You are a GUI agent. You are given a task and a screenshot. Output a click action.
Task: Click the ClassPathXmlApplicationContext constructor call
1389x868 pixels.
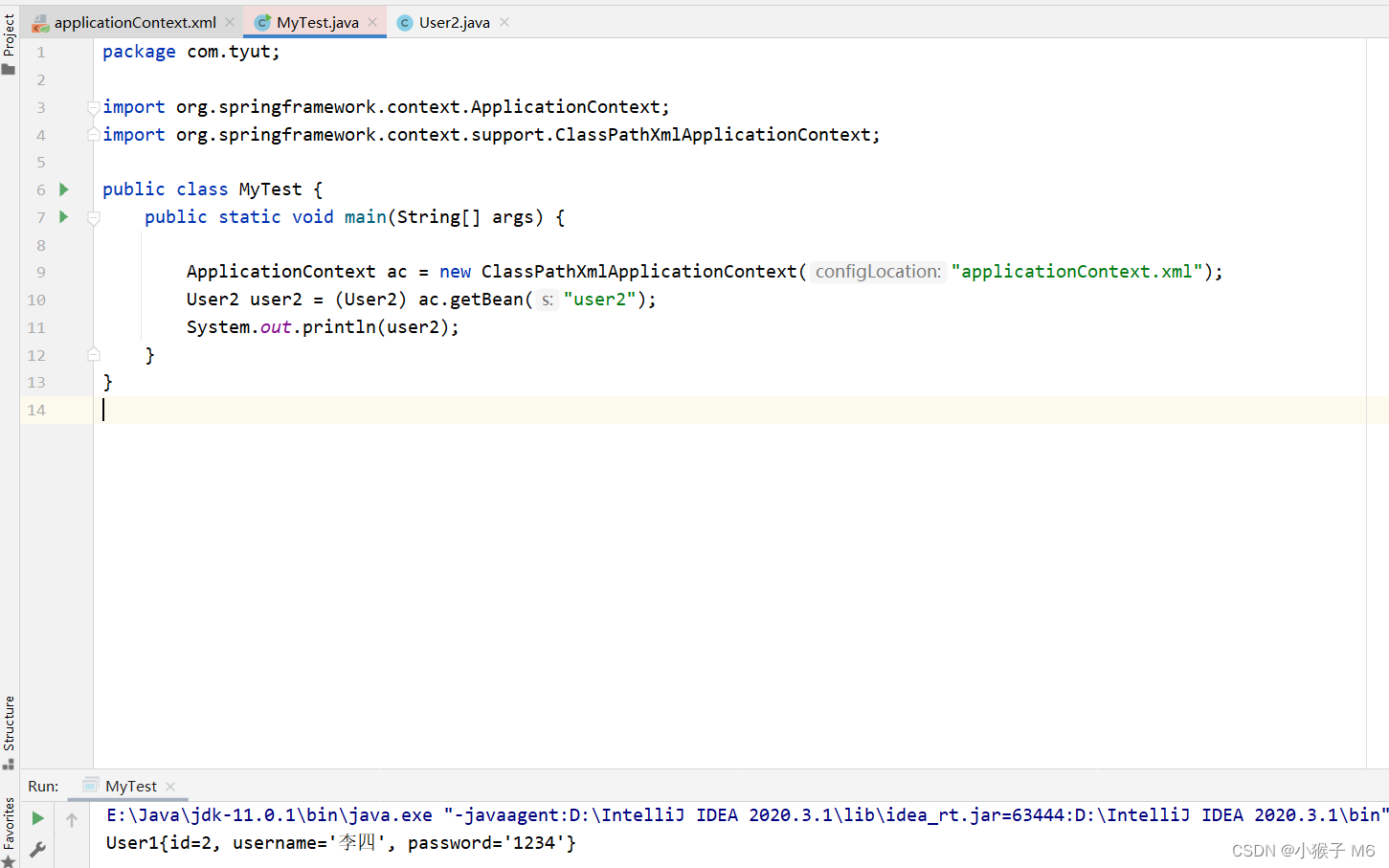638,272
